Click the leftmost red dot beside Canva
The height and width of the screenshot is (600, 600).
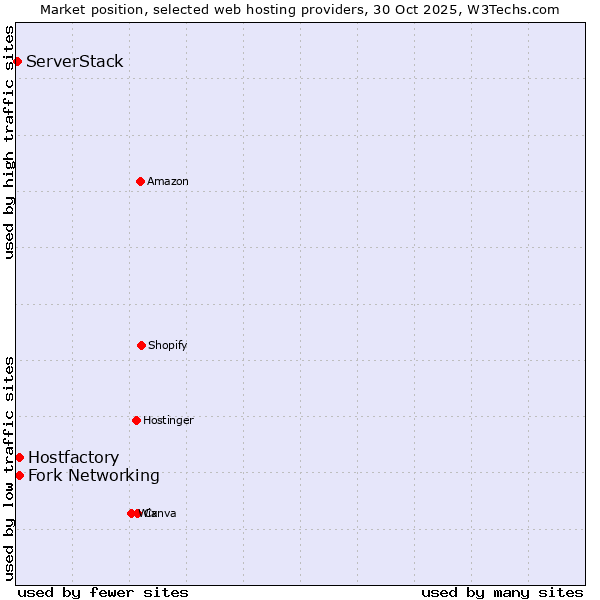131,513
